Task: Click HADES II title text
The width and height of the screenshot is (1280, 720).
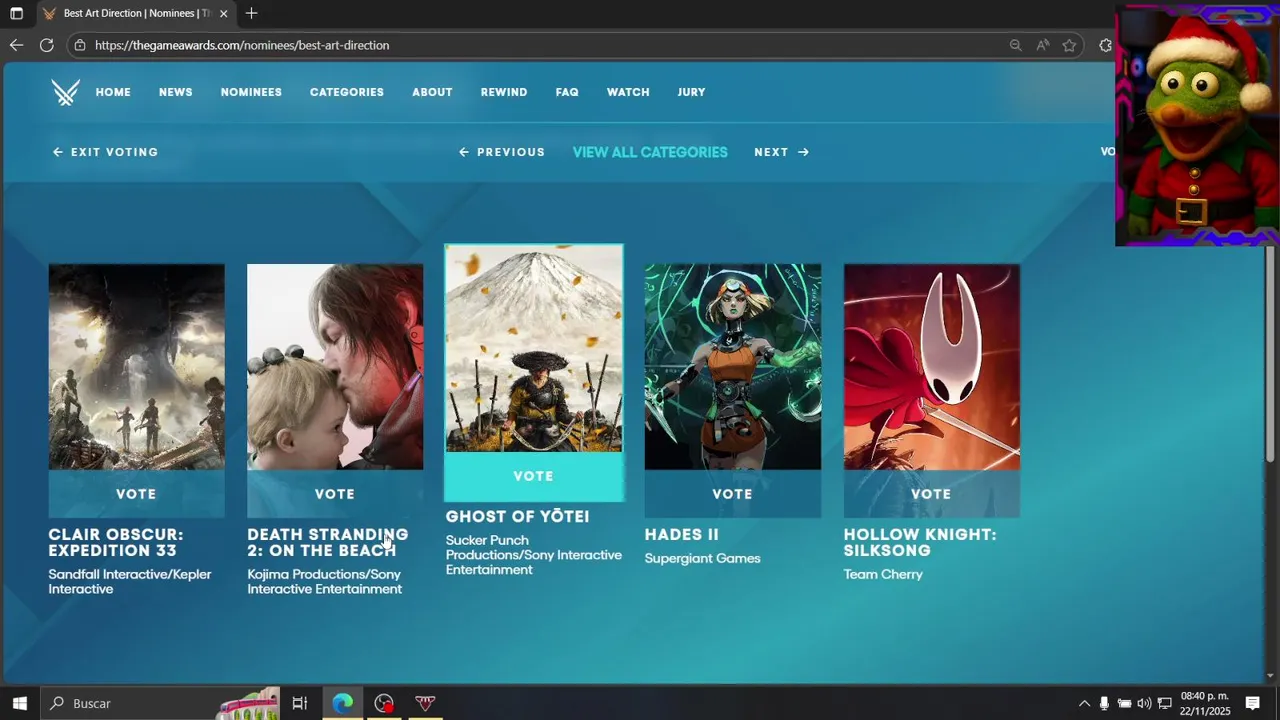Action: pos(682,535)
